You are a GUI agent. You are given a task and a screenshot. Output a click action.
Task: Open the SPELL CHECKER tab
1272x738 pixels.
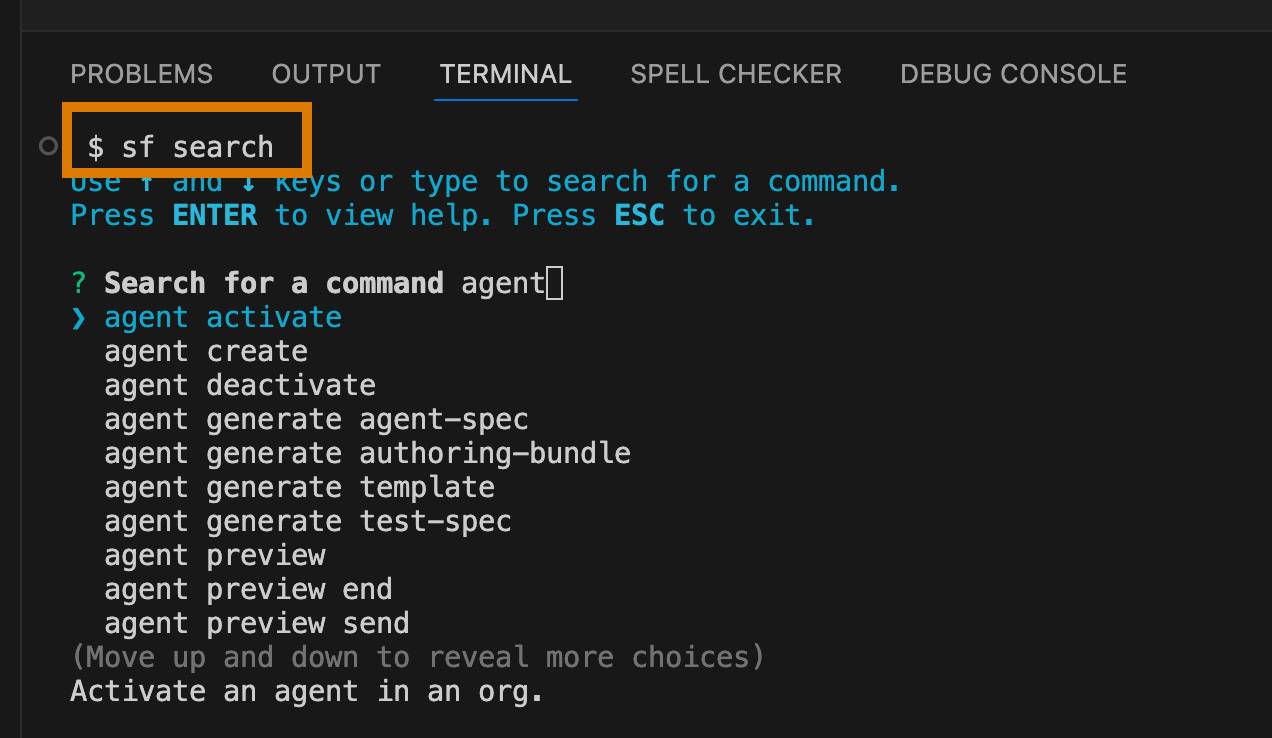click(736, 74)
